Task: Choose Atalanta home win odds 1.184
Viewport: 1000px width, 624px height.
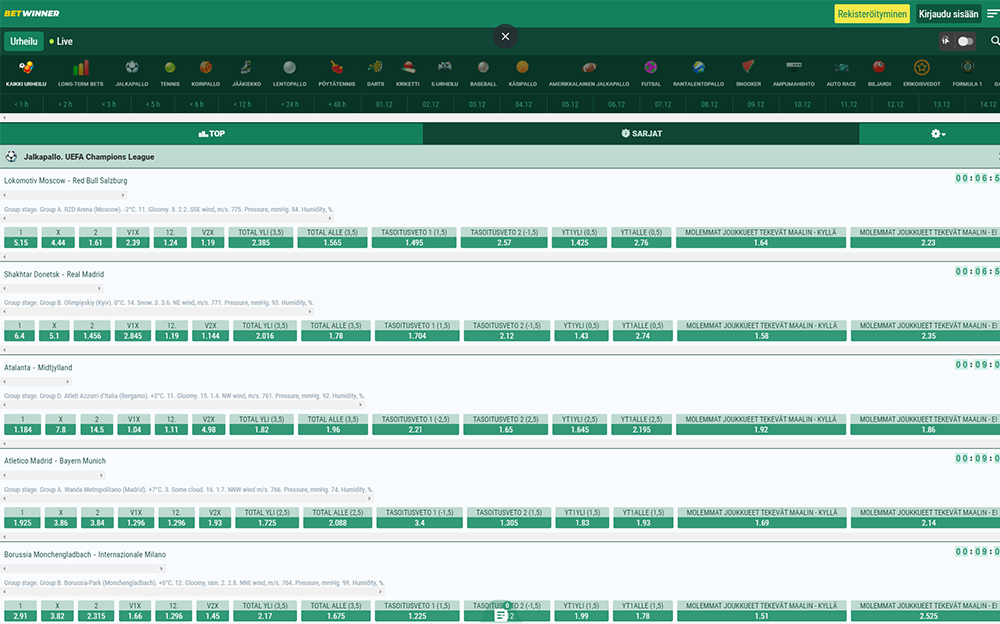Action: coord(22,424)
